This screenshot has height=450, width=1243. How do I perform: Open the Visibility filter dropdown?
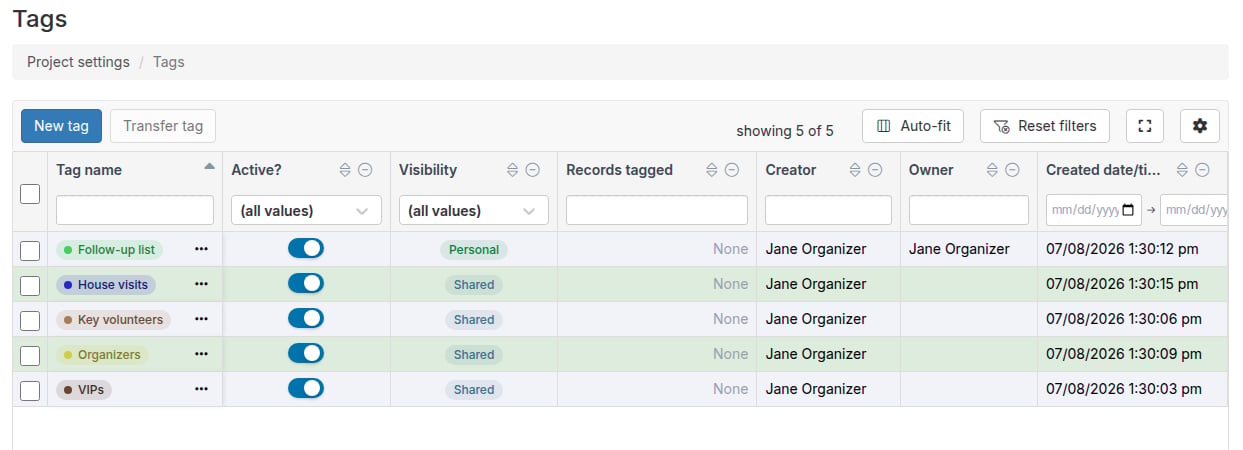(474, 210)
